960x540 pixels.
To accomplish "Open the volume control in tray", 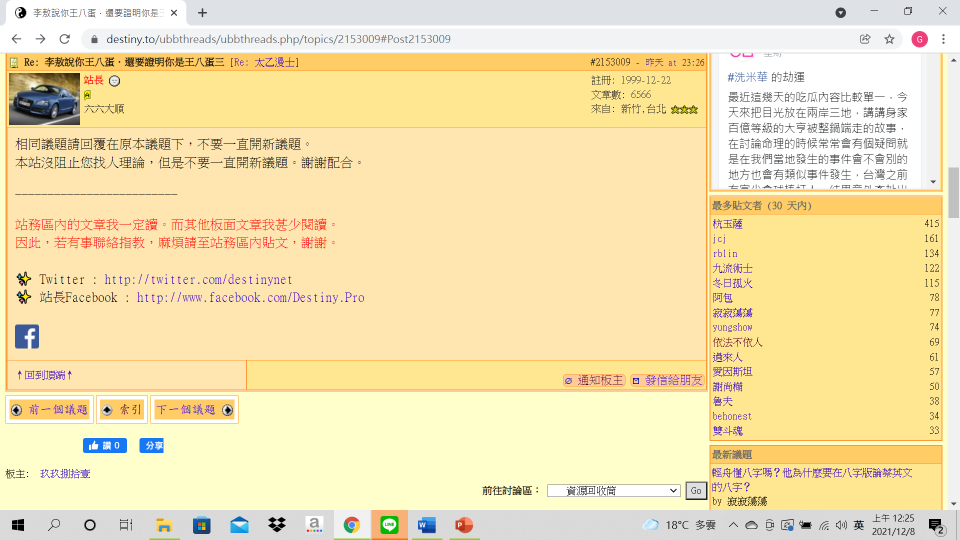I will pyautogui.click(x=842, y=525).
